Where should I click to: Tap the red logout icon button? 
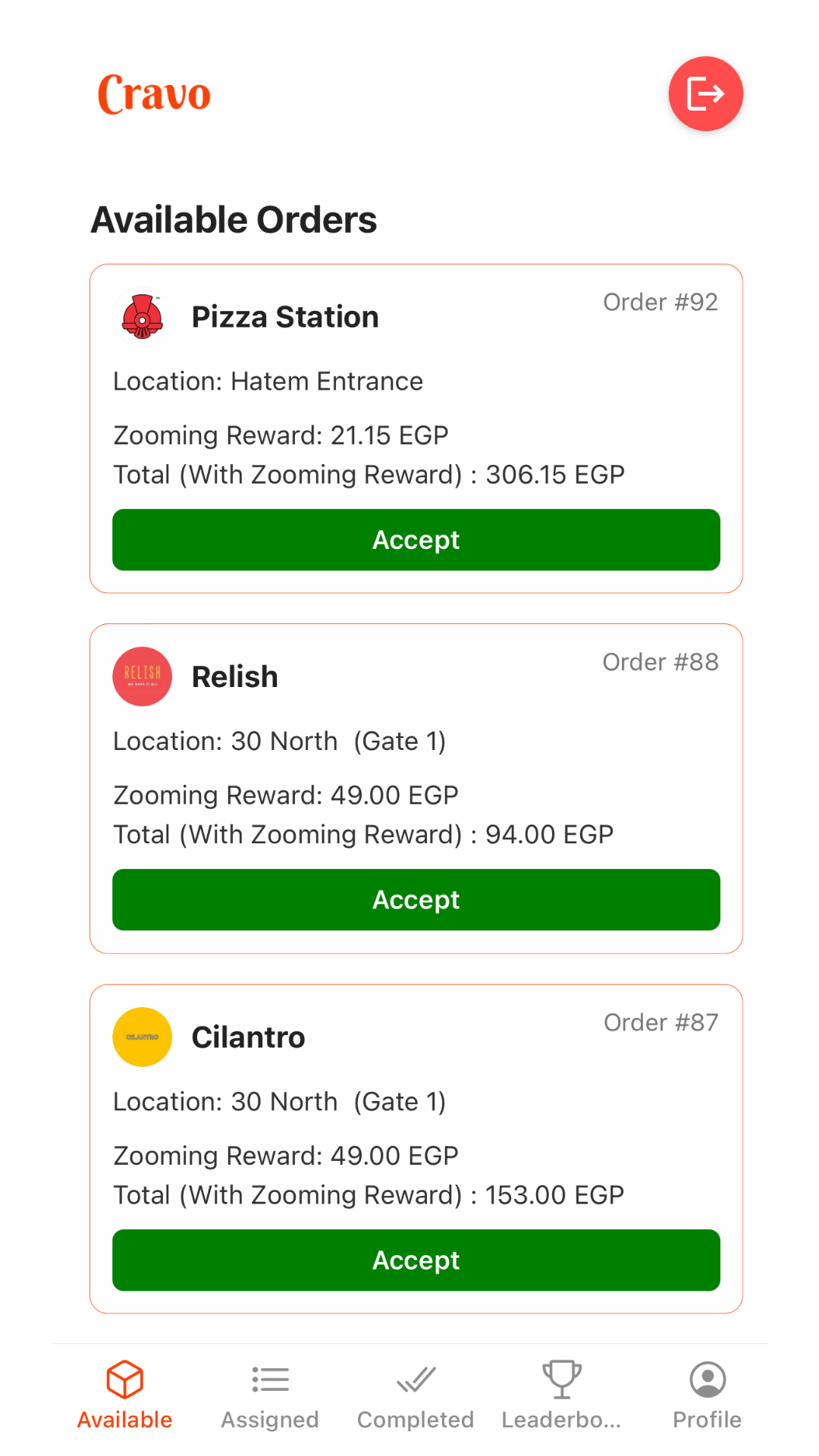tap(705, 94)
